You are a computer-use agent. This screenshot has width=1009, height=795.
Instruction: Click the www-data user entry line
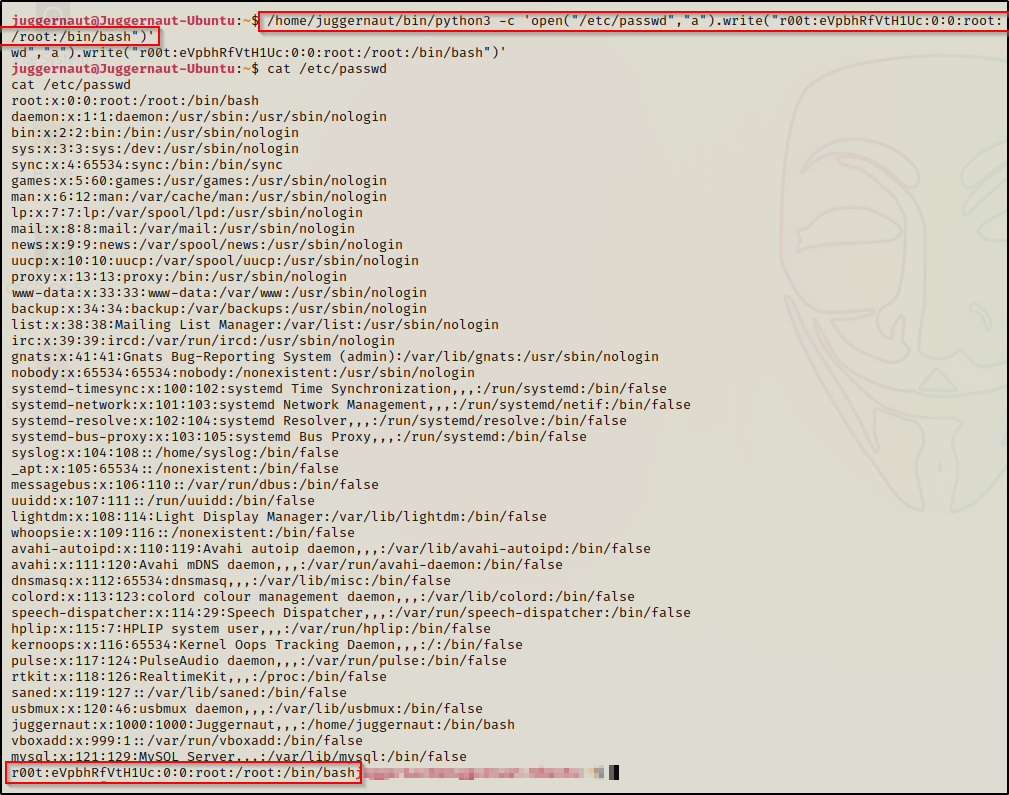218,292
